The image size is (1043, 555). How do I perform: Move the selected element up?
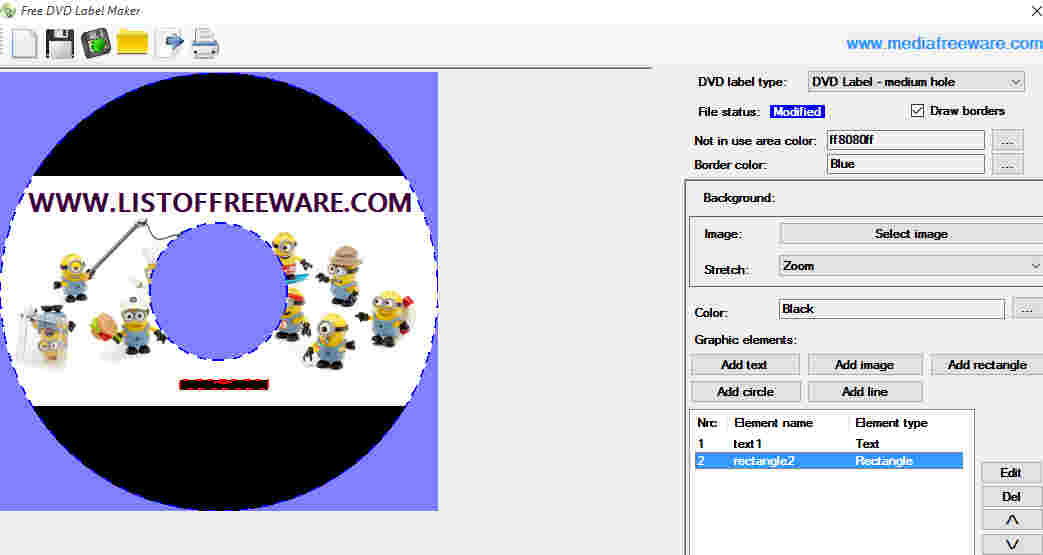(1011, 520)
